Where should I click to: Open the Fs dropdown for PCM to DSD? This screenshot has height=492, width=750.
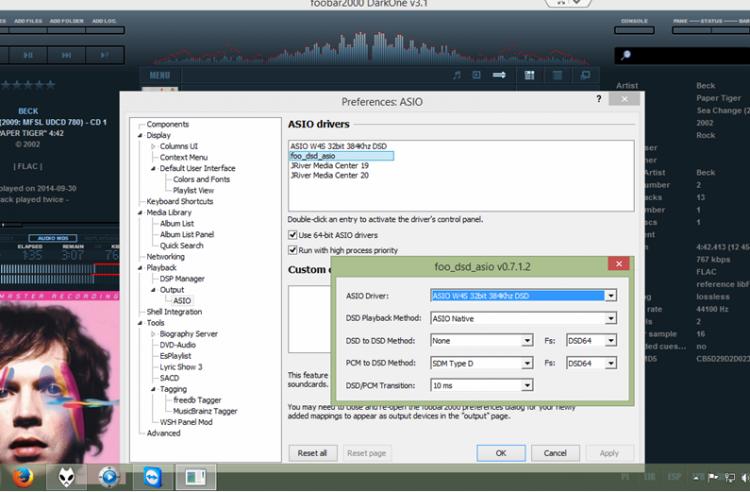(x=611, y=363)
